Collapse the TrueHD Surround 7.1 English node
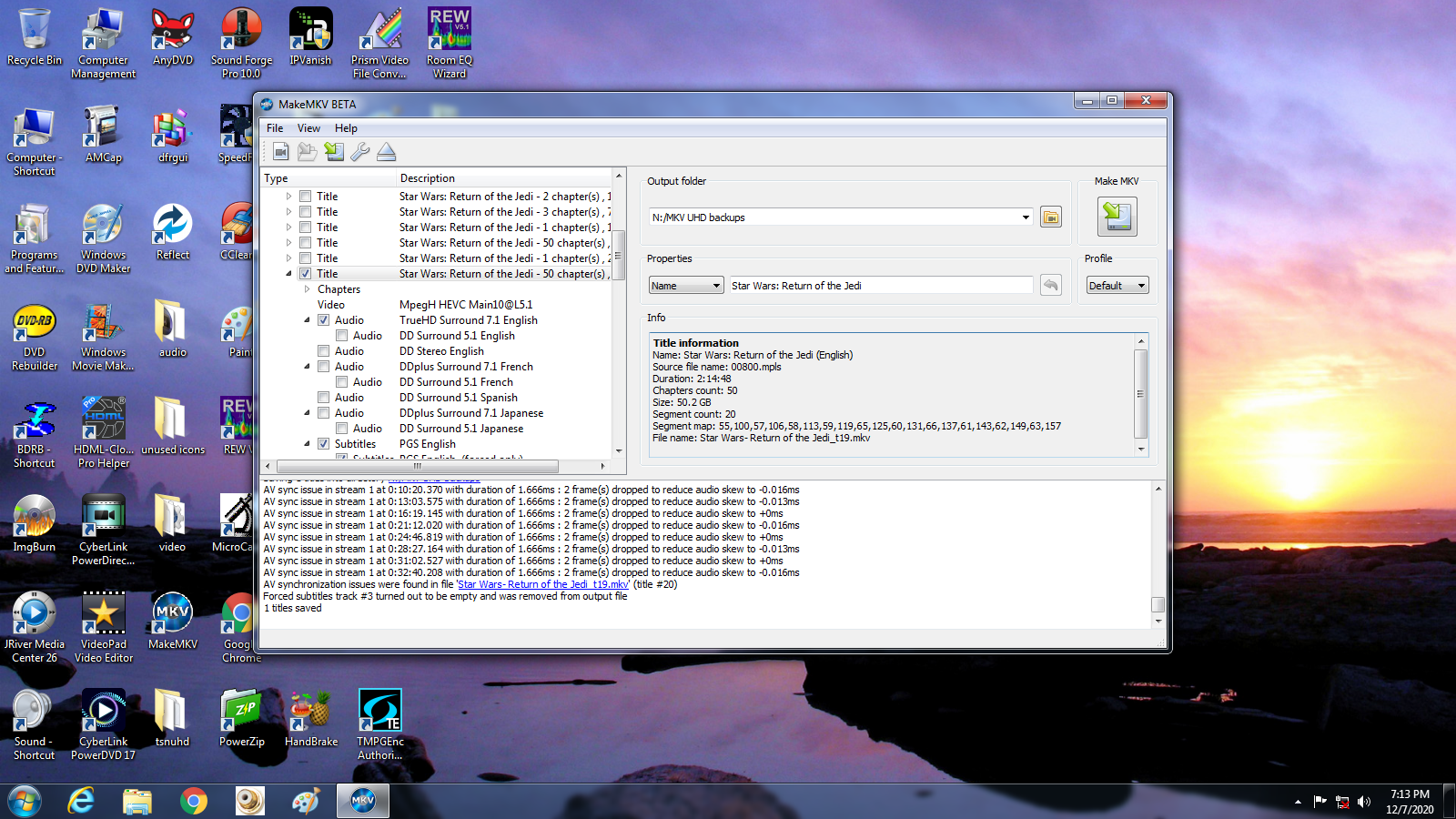Viewport: 1456px width, 819px height. click(x=307, y=320)
